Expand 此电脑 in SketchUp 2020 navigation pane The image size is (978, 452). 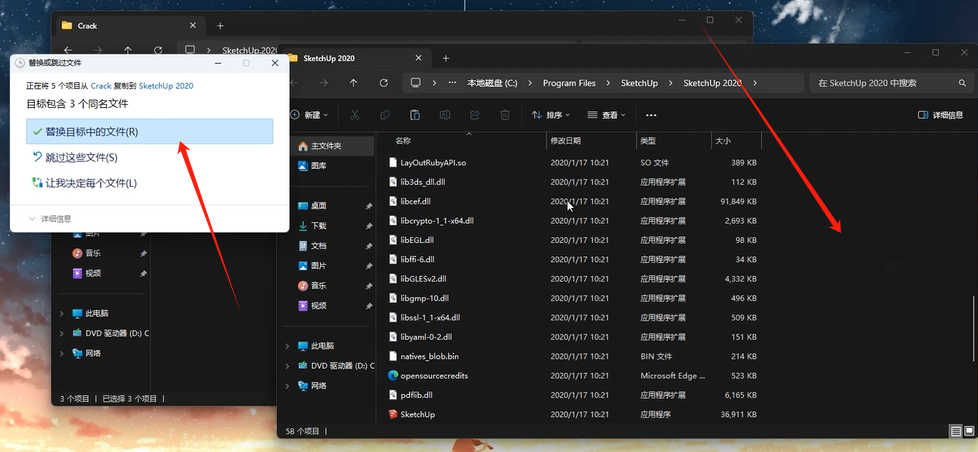coord(288,345)
